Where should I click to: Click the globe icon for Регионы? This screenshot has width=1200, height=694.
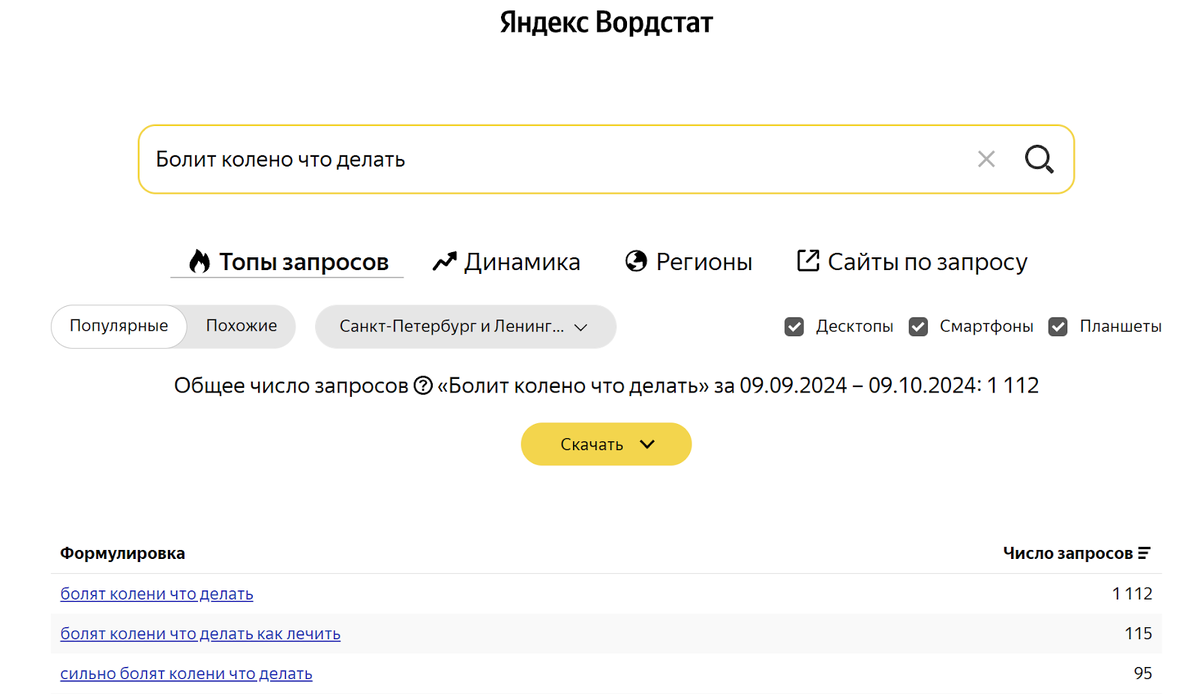point(636,262)
